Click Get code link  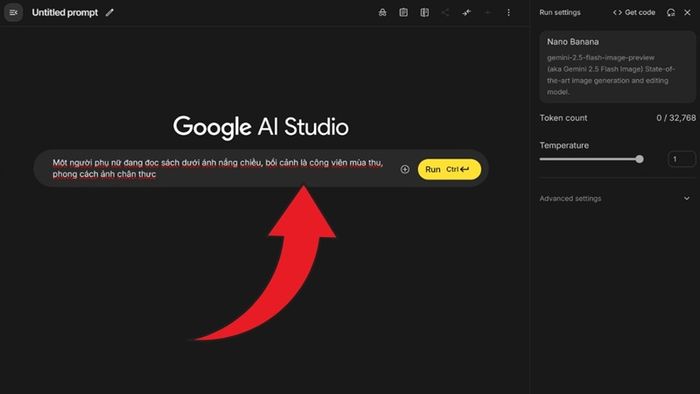point(634,12)
